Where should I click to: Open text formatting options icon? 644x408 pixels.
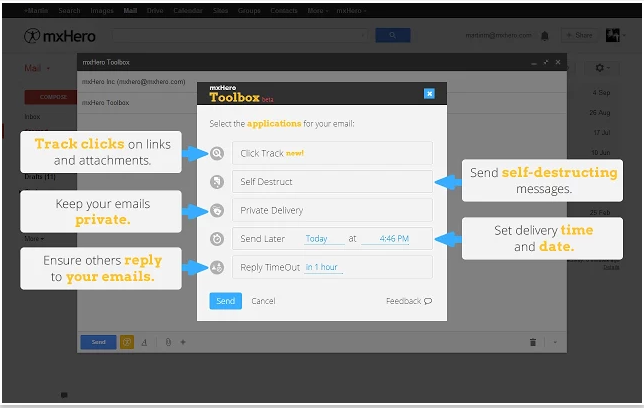pyautogui.click(x=144, y=342)
